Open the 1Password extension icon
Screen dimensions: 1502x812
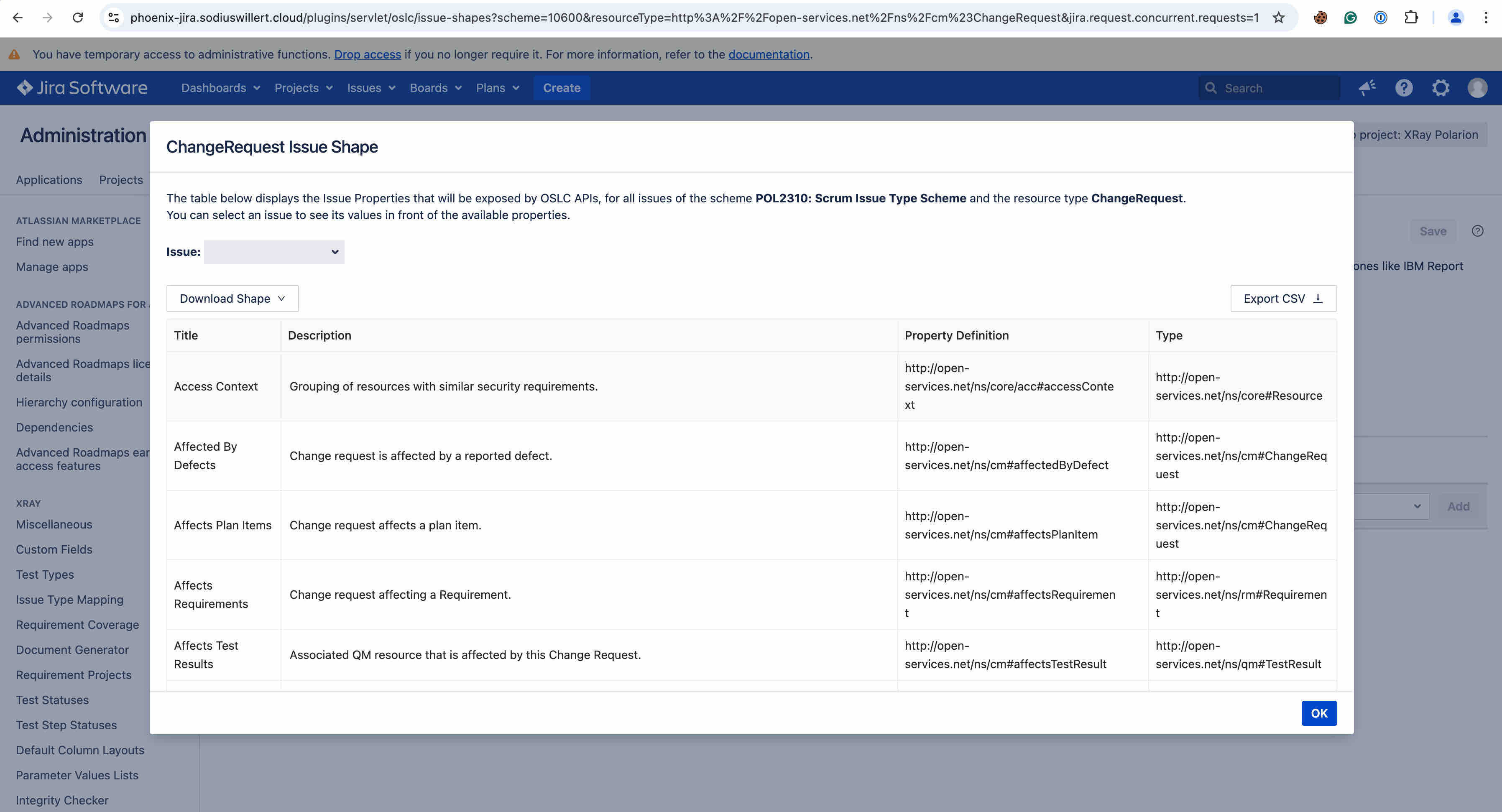(x=1380, y=18)
